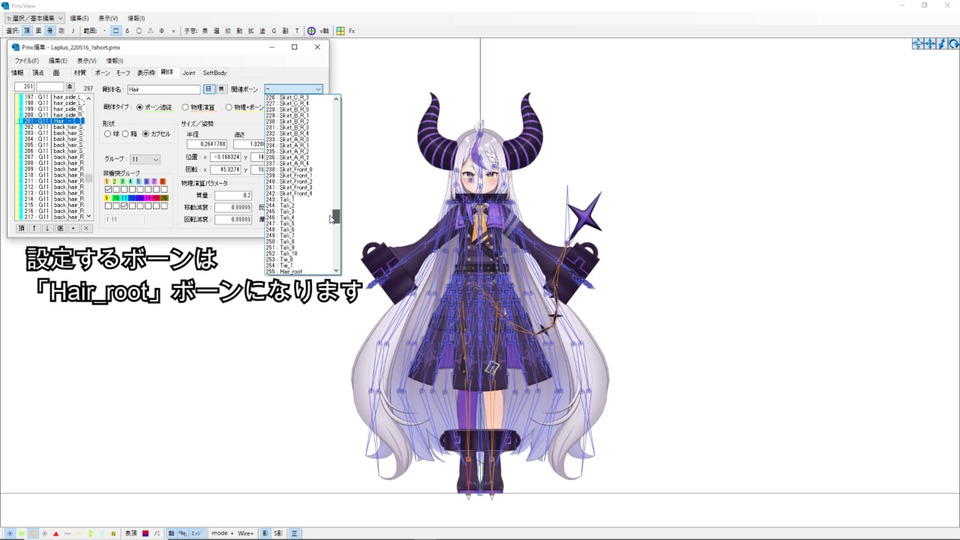This screenshot has height=540, width=960.
Task: Select the 物理演算 rigid body type
Action: [198, 107]
